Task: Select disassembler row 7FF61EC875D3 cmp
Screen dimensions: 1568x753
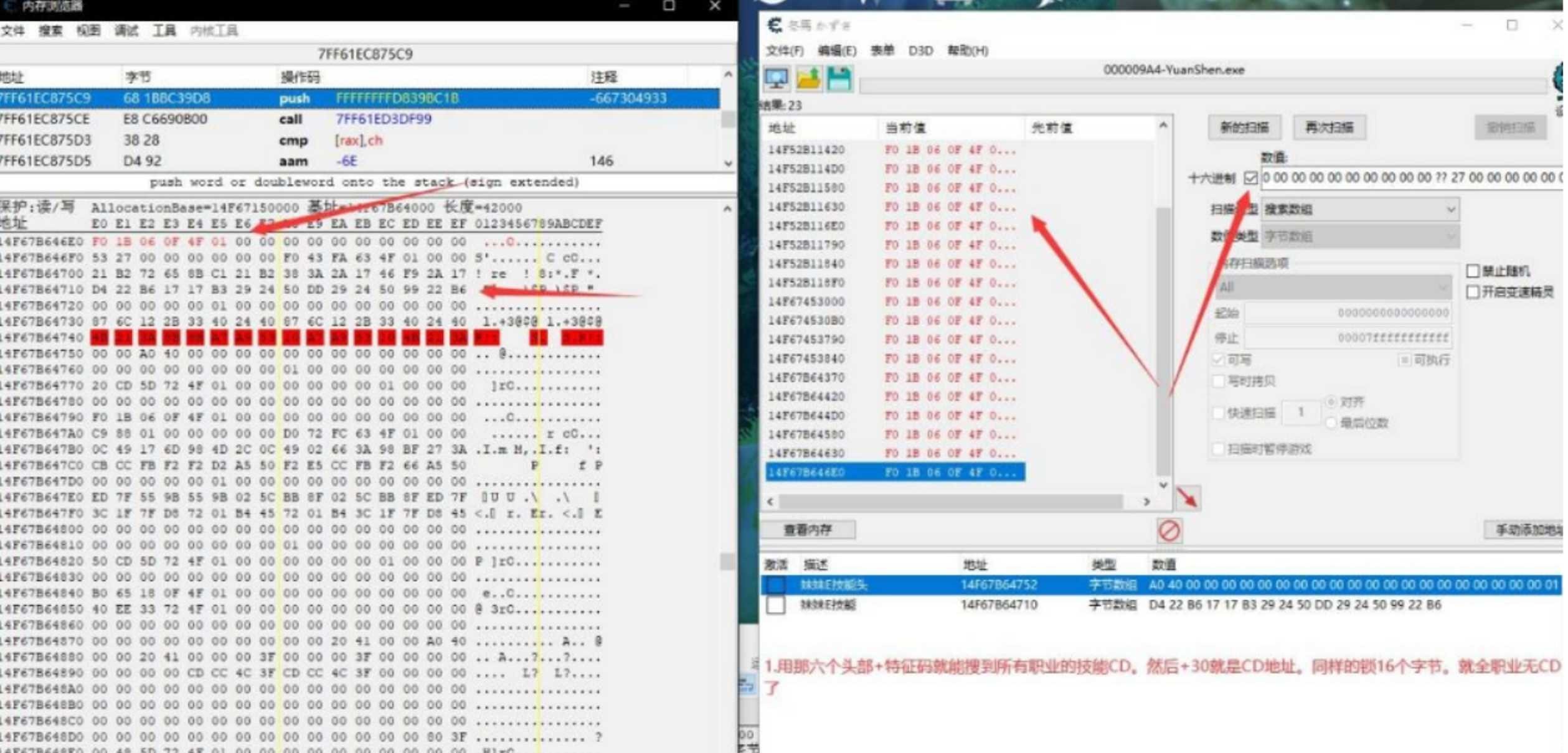Action: point(360,140)
